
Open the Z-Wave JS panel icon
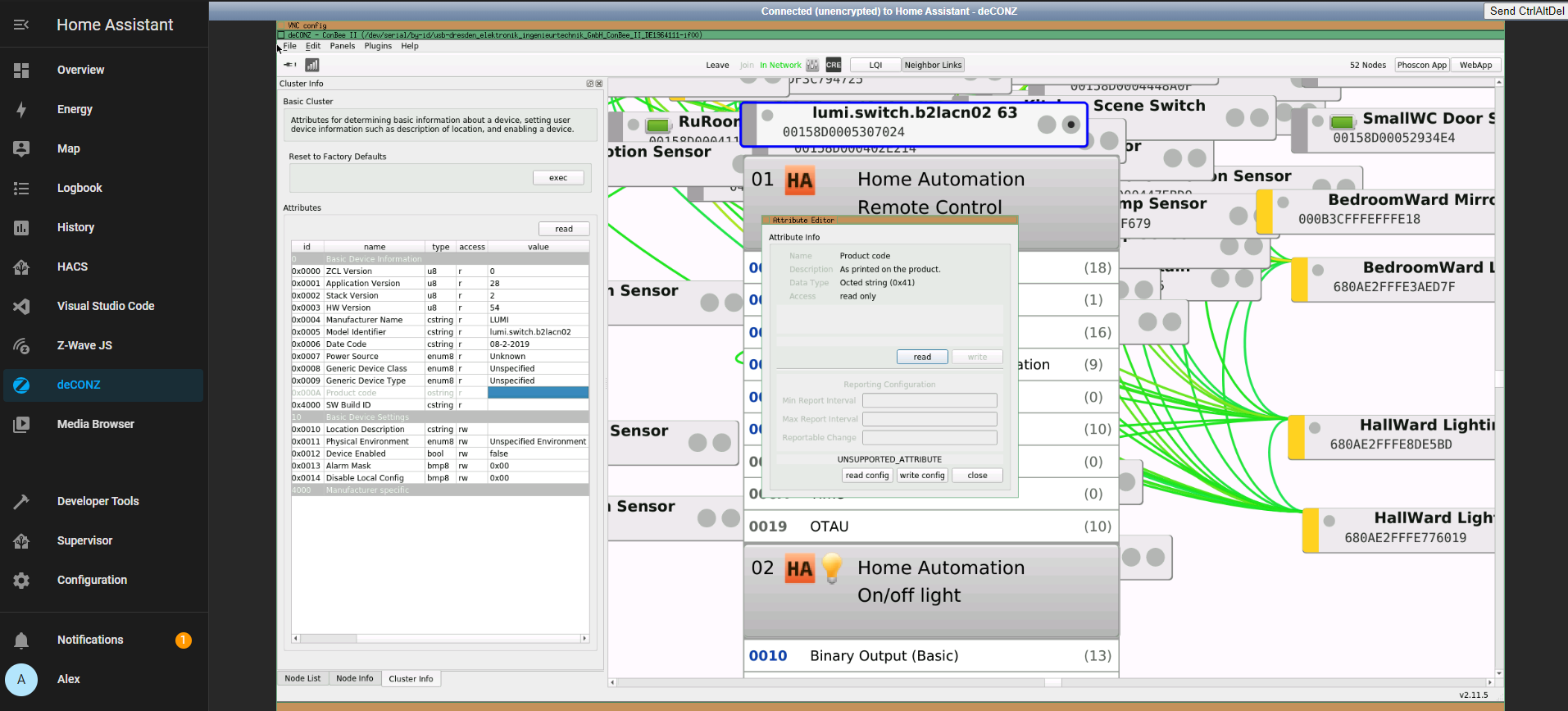(x=21, y=346)
